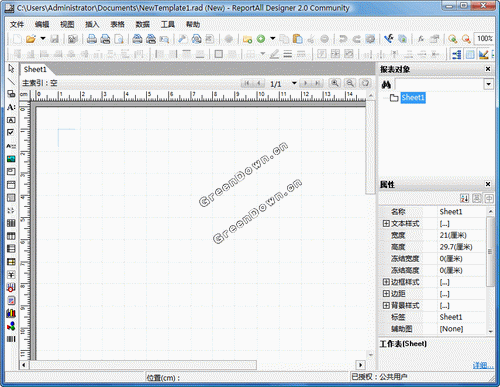Select the barcode tool in toolbox

[x=11, y=339]
